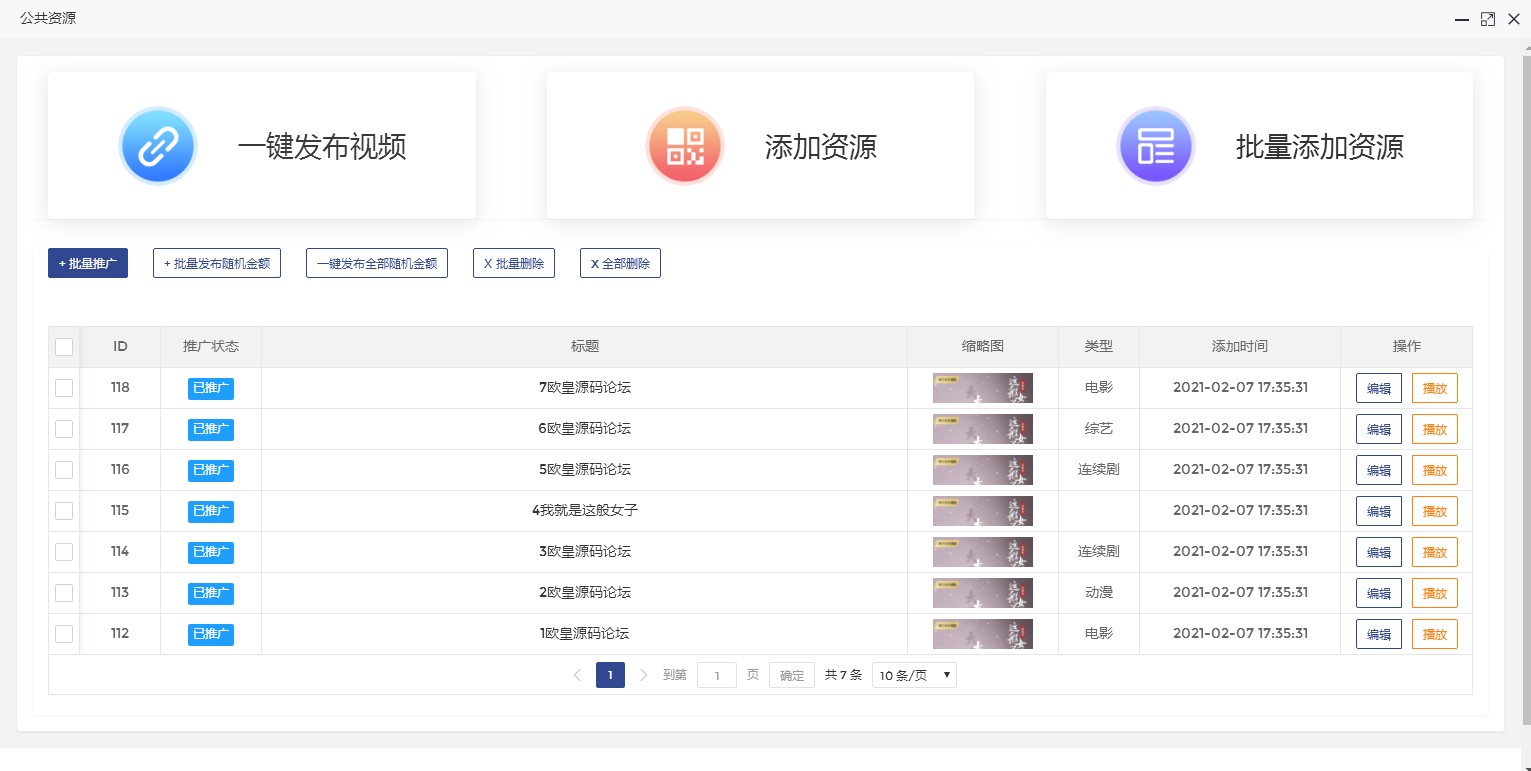Click the 添加资源 QR-code icon
This screenshot has height=771, width=1531.
coord(685,145)
